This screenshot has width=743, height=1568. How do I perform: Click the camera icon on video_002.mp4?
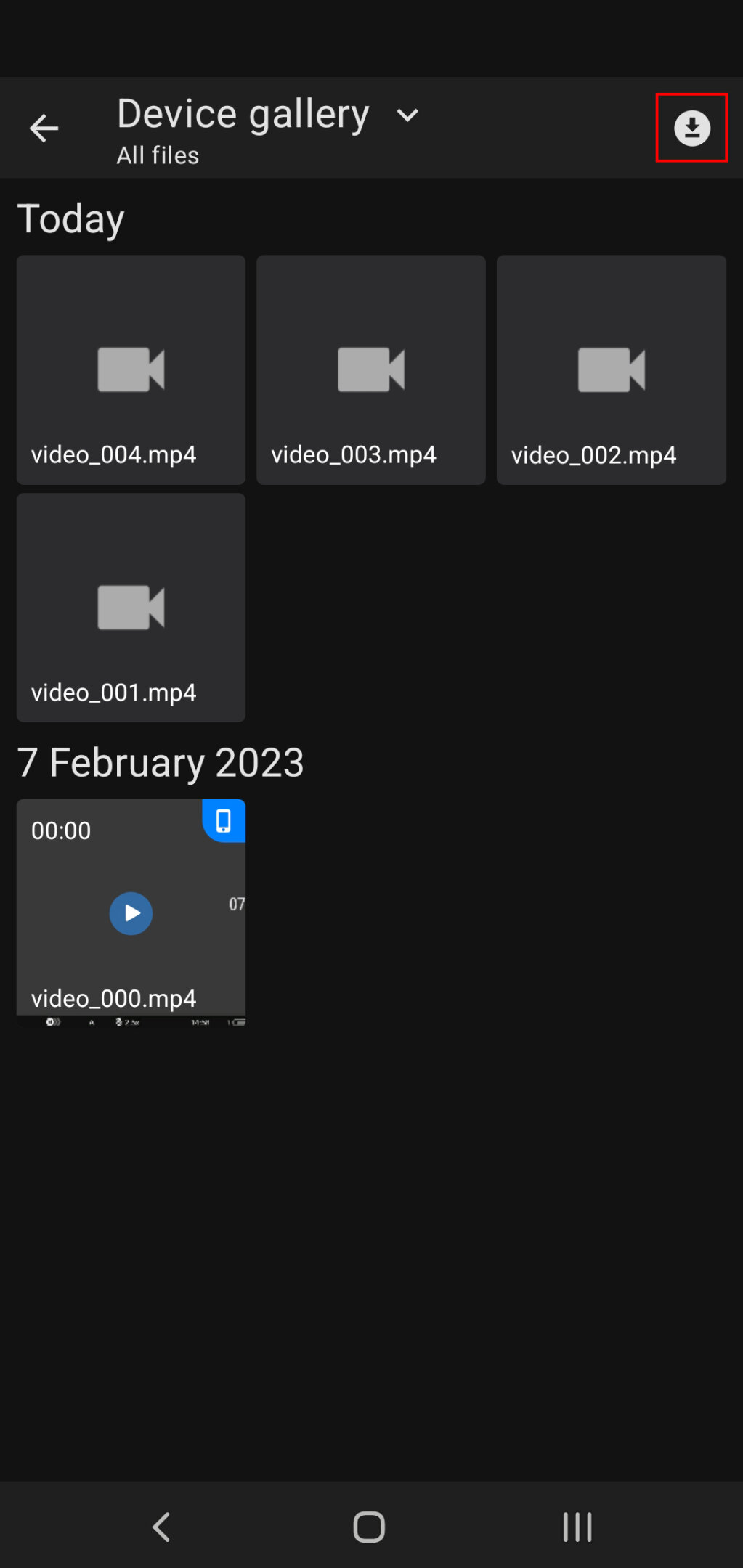coord(612,369)
